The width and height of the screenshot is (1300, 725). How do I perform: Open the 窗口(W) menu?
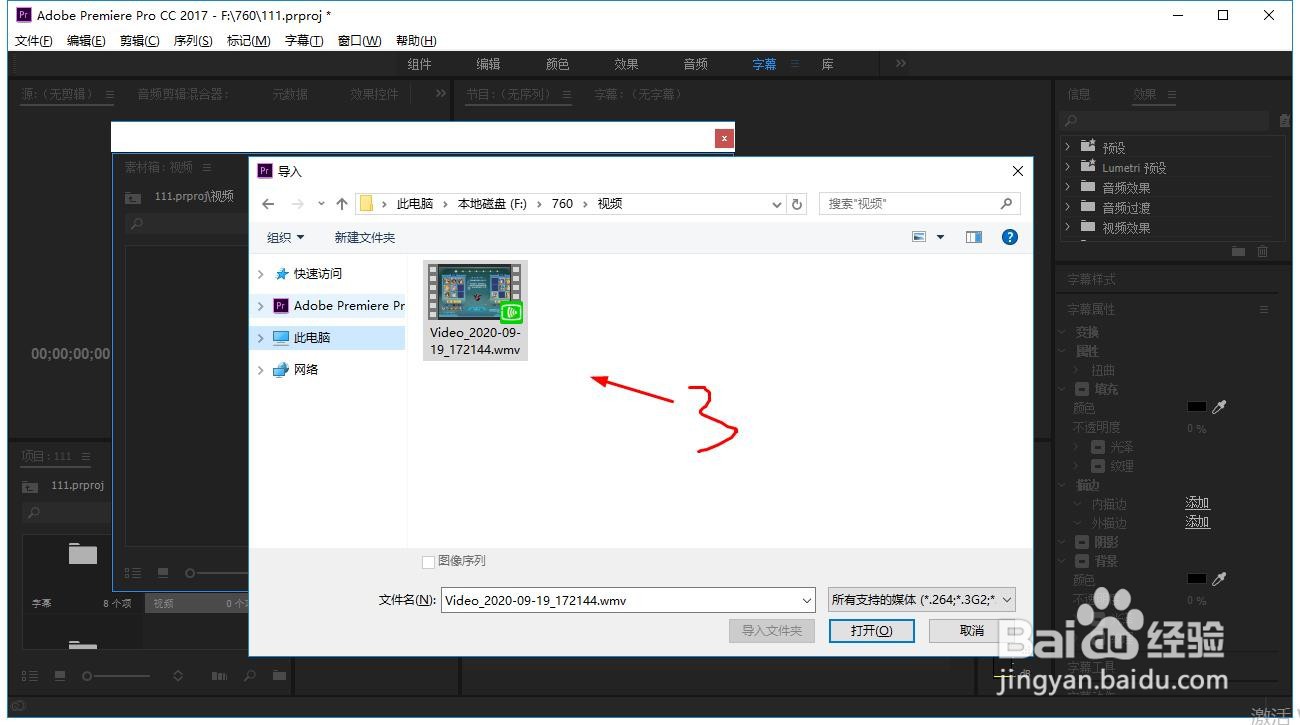[x=359, y=41]
